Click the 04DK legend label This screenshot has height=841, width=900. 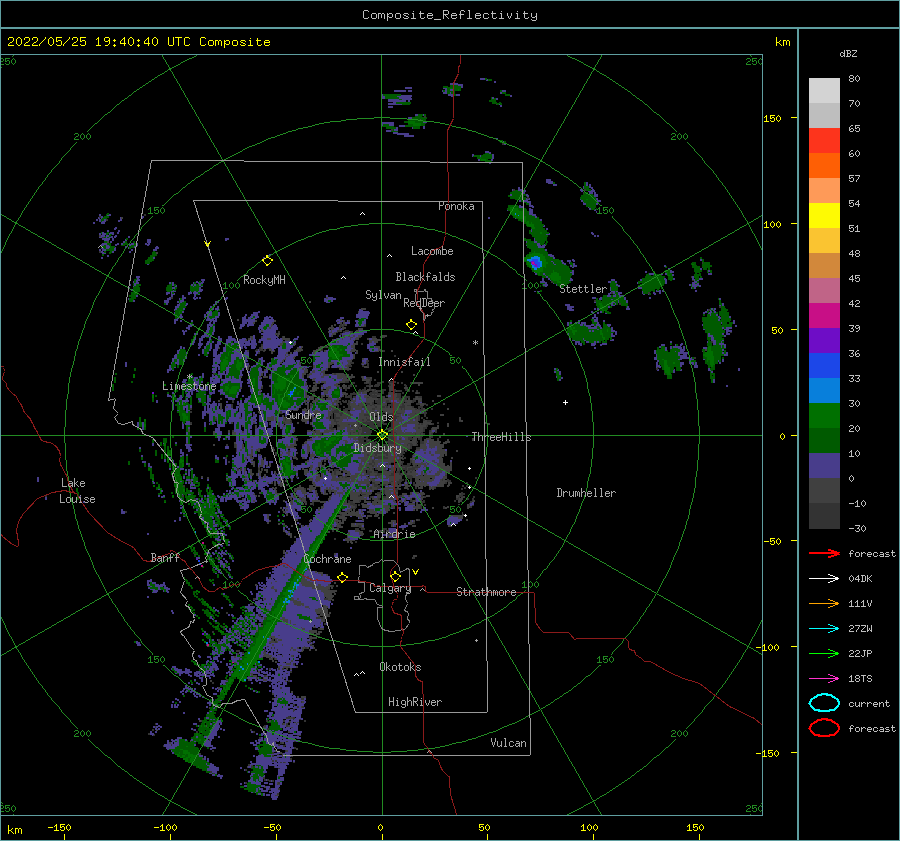(x=860, y=578)
